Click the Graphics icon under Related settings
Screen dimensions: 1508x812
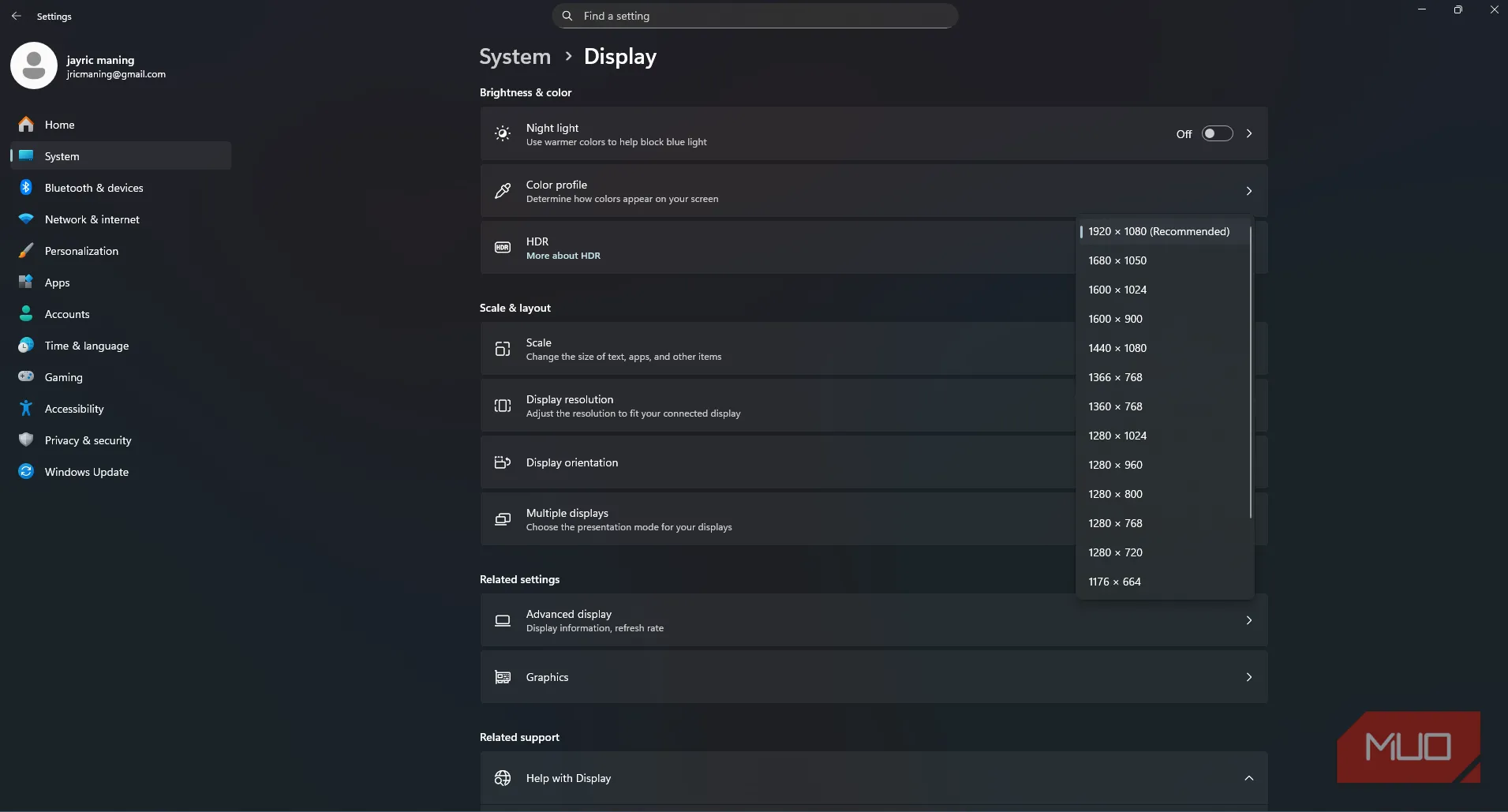coord(503,677)
